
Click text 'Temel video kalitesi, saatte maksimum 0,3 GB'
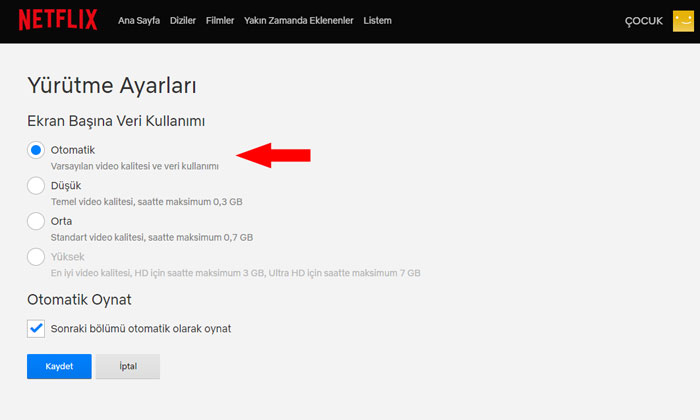(x=146, y=202)
